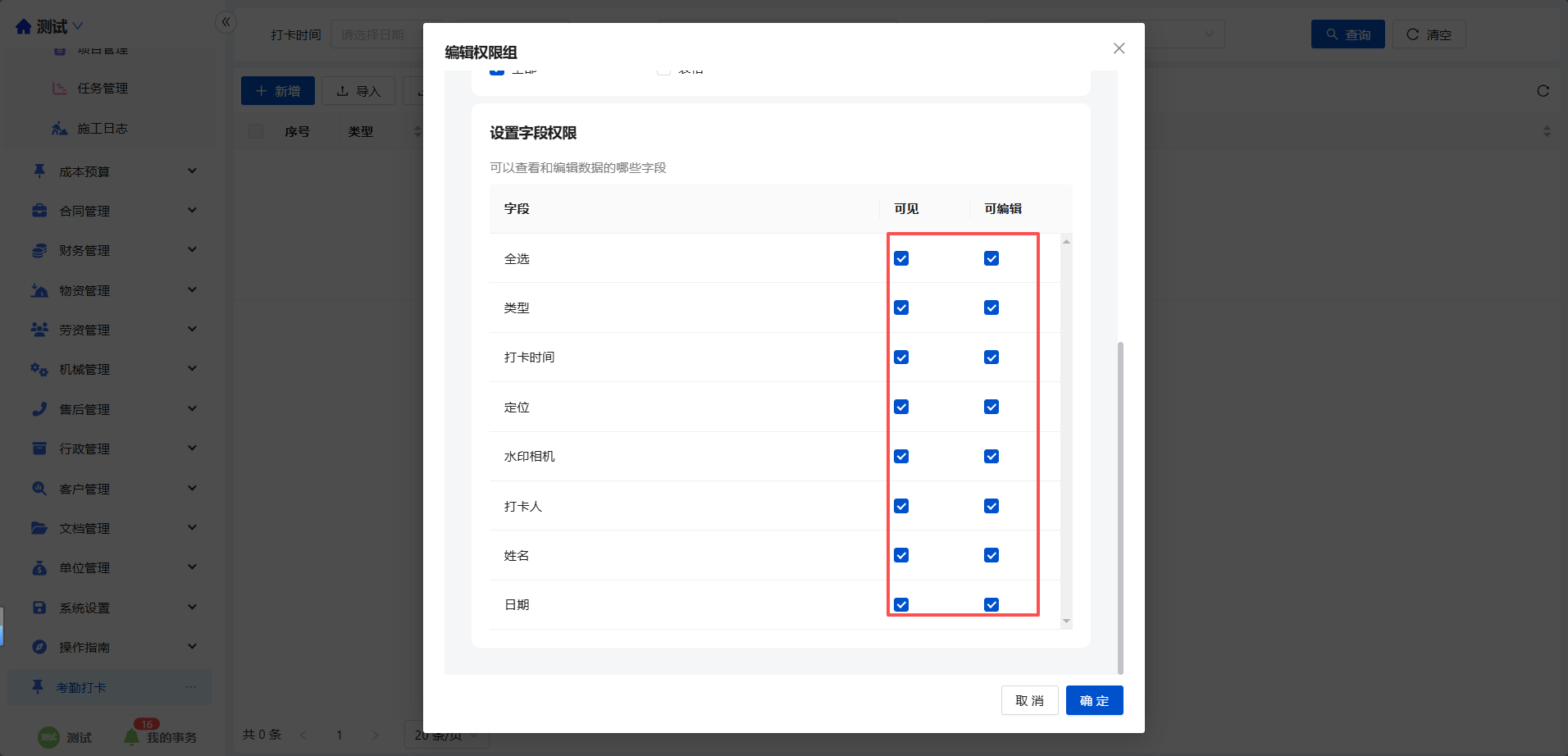Click the 合同管理 briefcase icon
The height and width of the screenshot is (756, 1568).
(39, 211)
